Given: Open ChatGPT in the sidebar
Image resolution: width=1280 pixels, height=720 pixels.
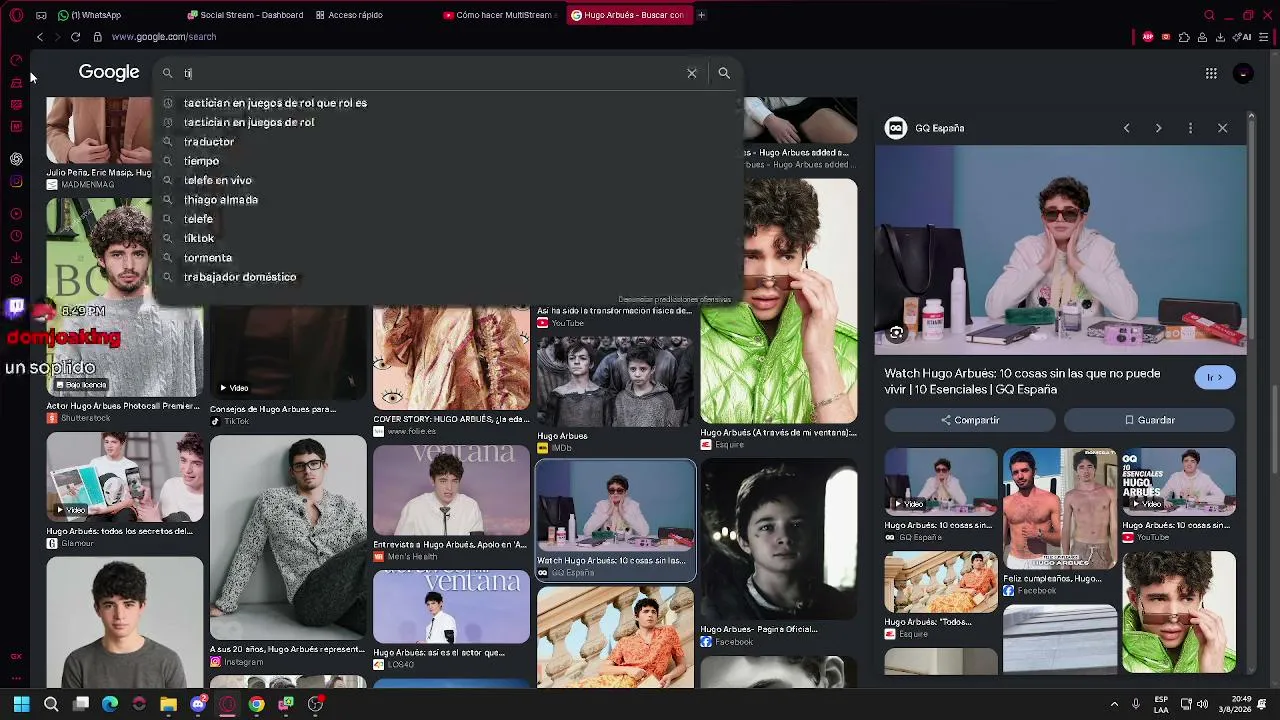Looking at the screenshot, I should pos(16,159).
